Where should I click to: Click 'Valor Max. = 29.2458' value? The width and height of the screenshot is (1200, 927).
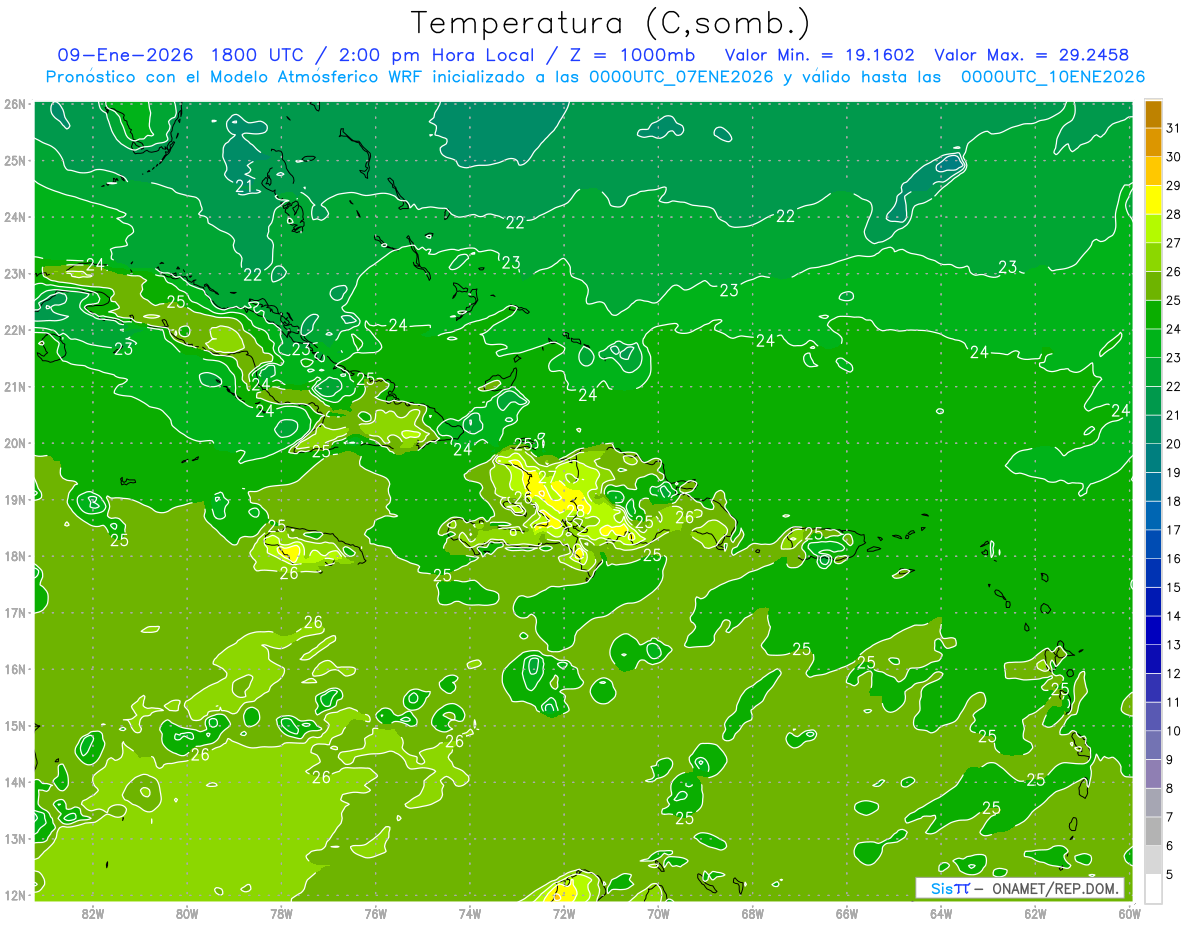point(1032,55)
